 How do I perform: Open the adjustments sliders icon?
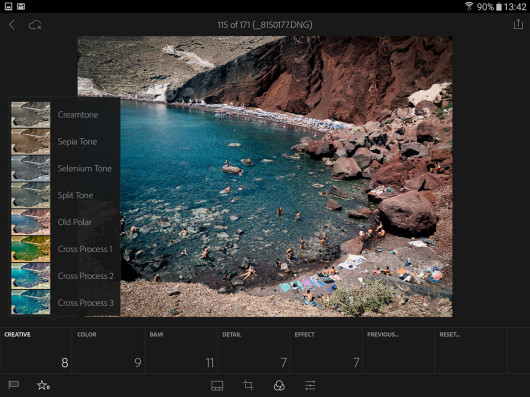[310, 385]
